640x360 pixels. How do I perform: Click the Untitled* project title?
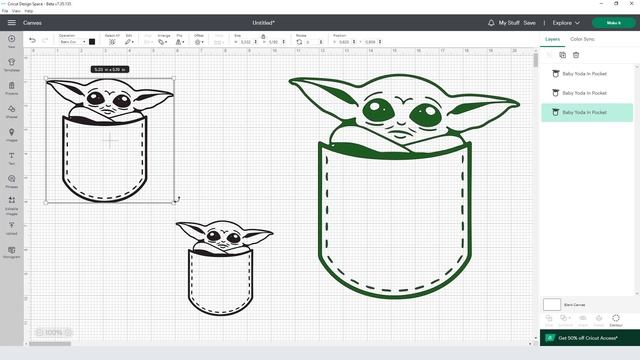(x=263, y=23)
